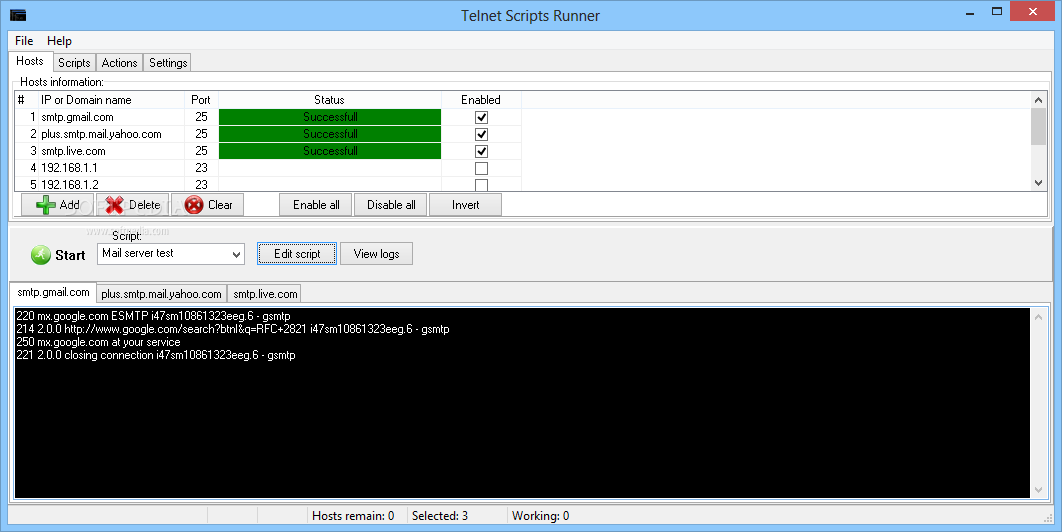The width and height of the screenshot is (1062, 532).
Task: Click Working: 0 status entry
Action: [540, 516]
